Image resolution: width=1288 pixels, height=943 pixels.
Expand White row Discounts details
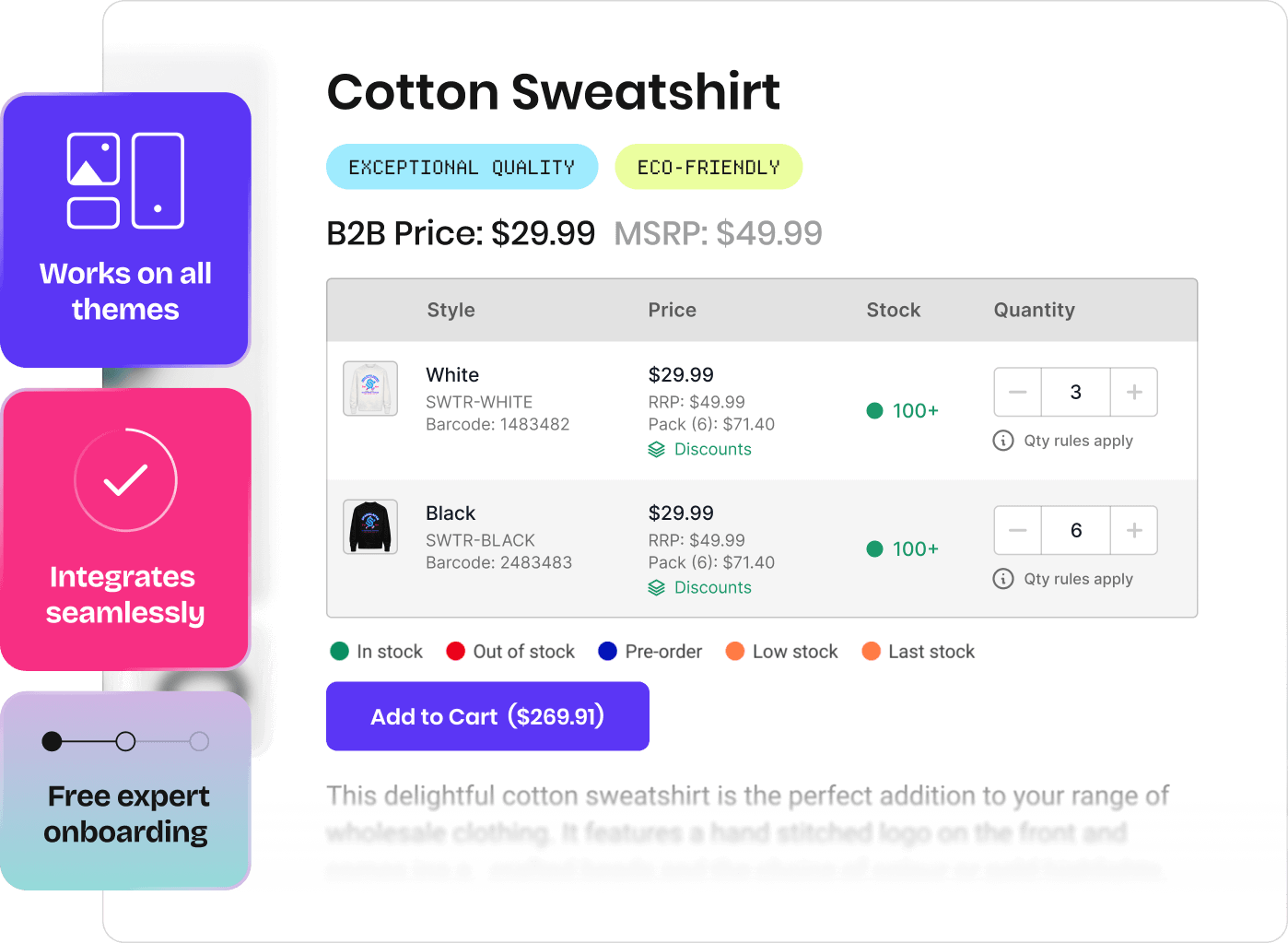tap(713, 449)
